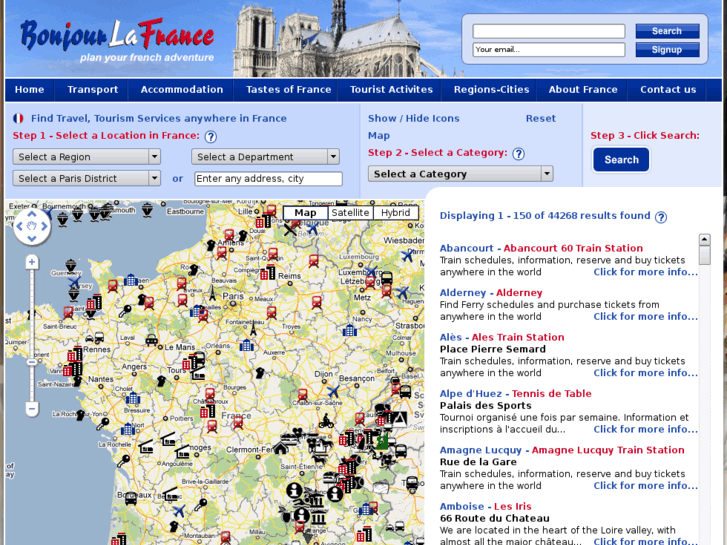Screen dimensions: 727x545
Task: Pan the map right with the east arrow
Action: (x=44, y=226)
